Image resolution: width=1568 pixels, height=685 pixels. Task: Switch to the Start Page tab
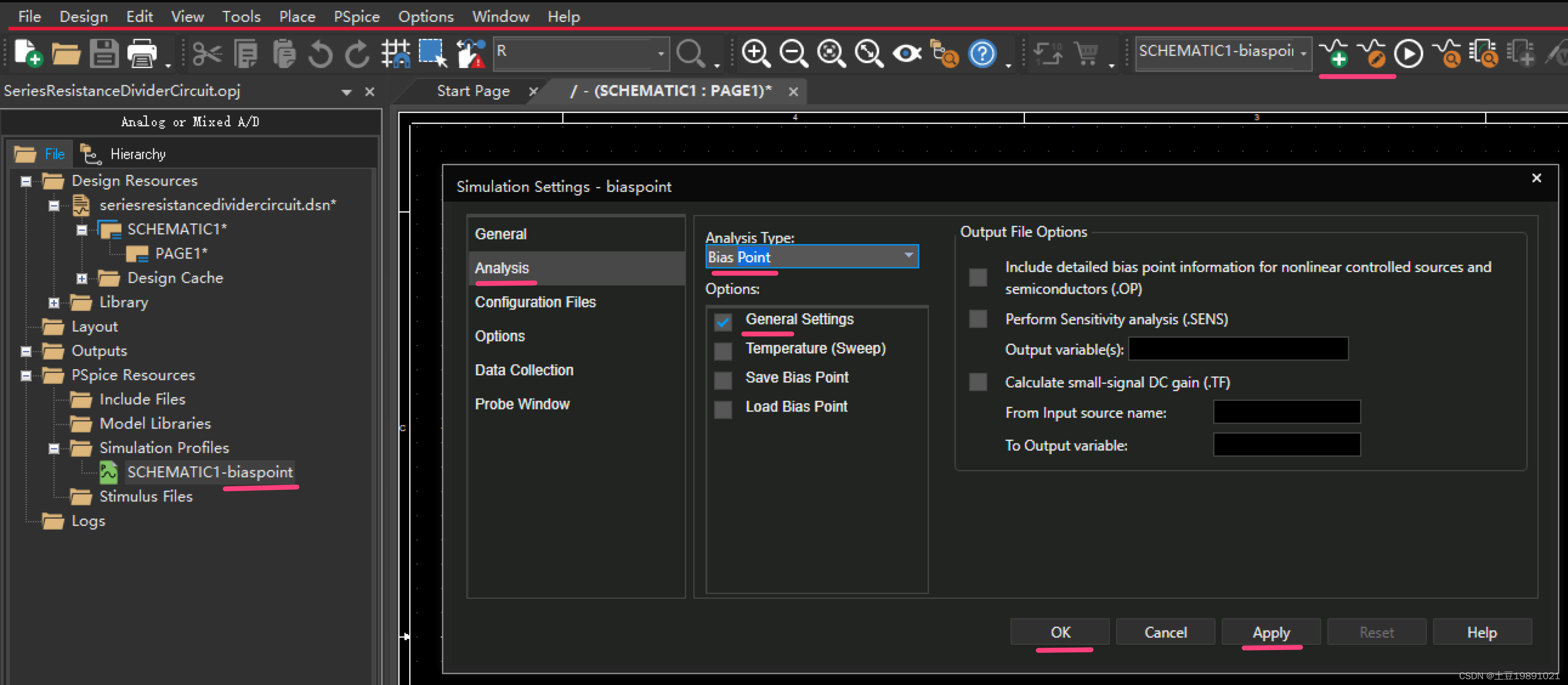(x=473, y=91)
